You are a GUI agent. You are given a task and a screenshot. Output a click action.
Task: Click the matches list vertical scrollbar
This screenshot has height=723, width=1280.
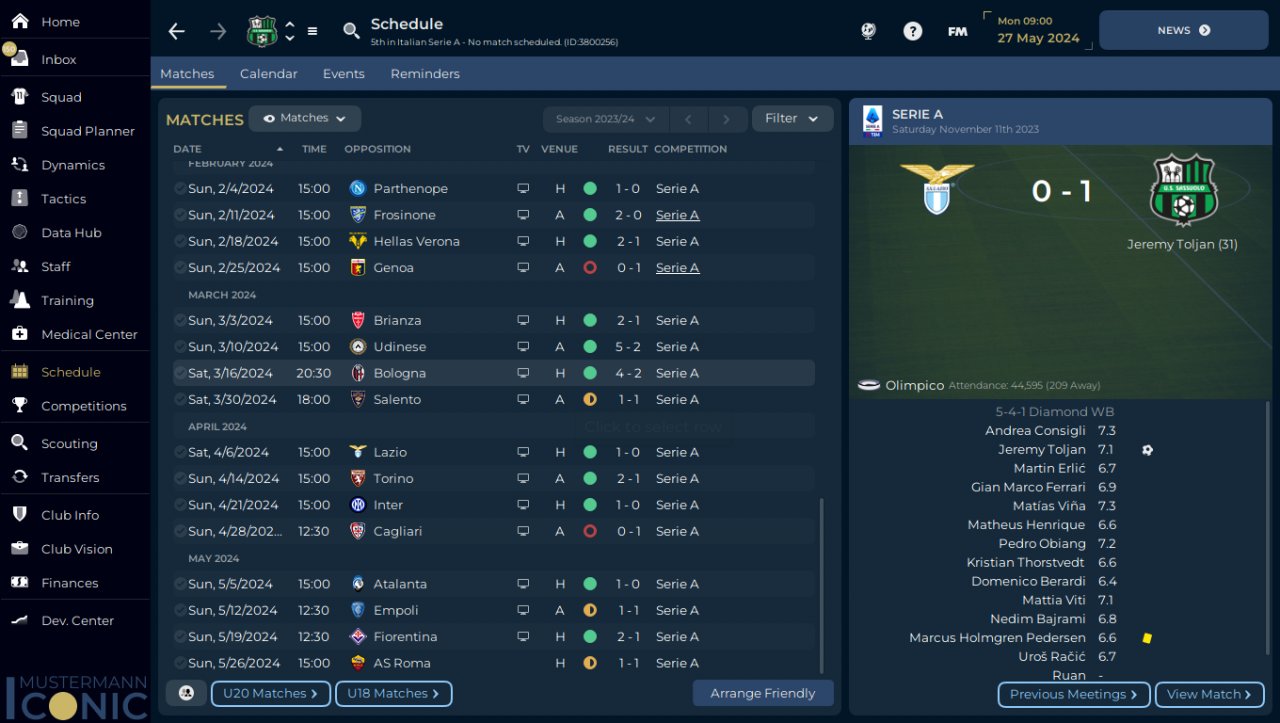(x=822, y=585)
